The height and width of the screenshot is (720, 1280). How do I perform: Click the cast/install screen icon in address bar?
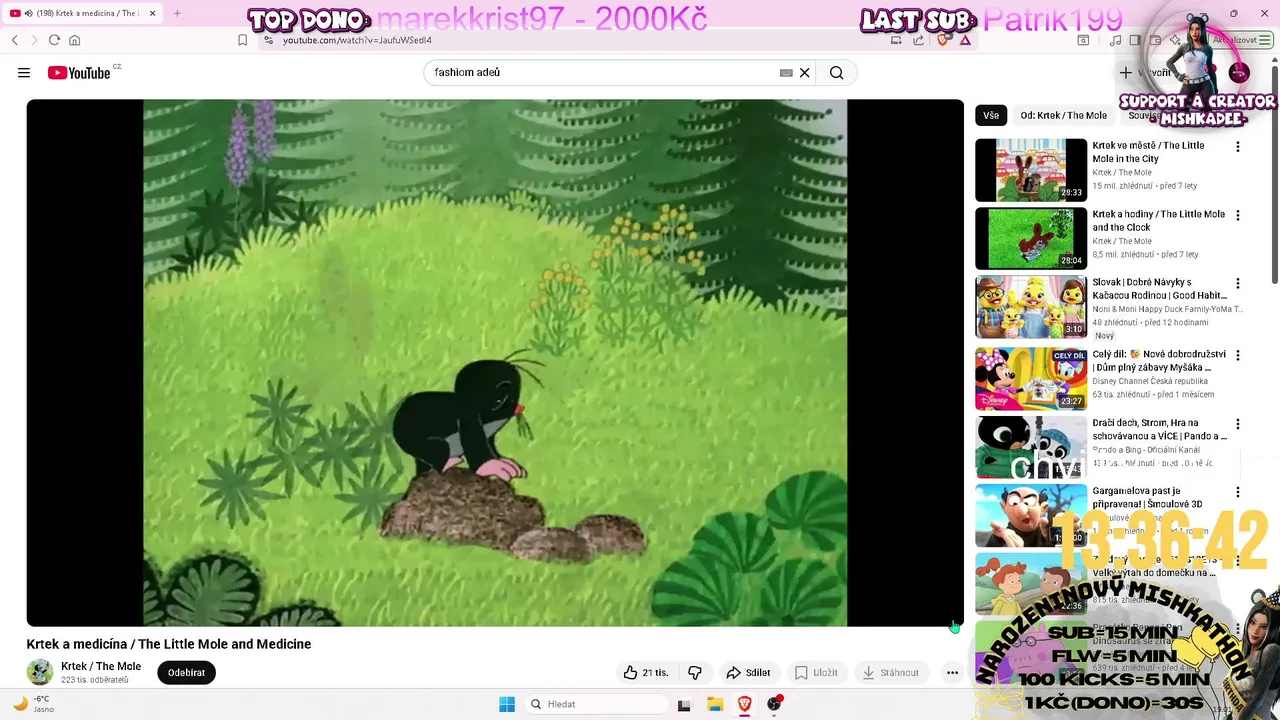[896, 40]
